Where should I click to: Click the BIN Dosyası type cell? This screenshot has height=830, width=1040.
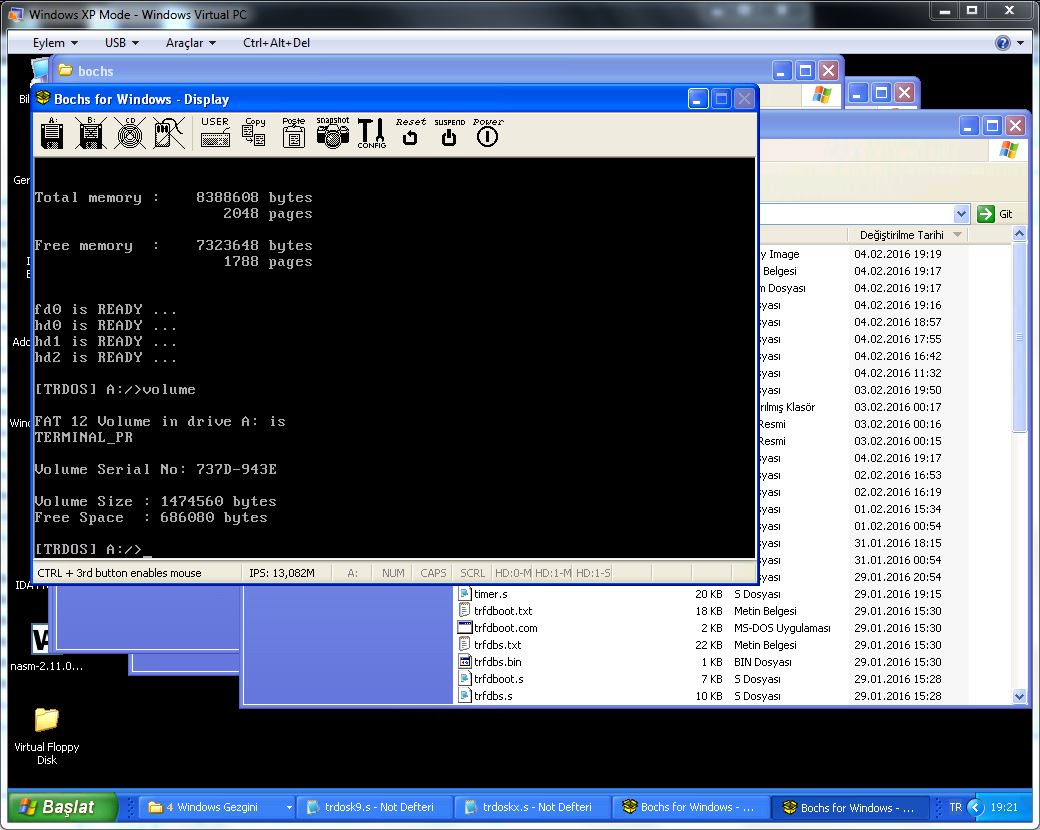(763, 662)
